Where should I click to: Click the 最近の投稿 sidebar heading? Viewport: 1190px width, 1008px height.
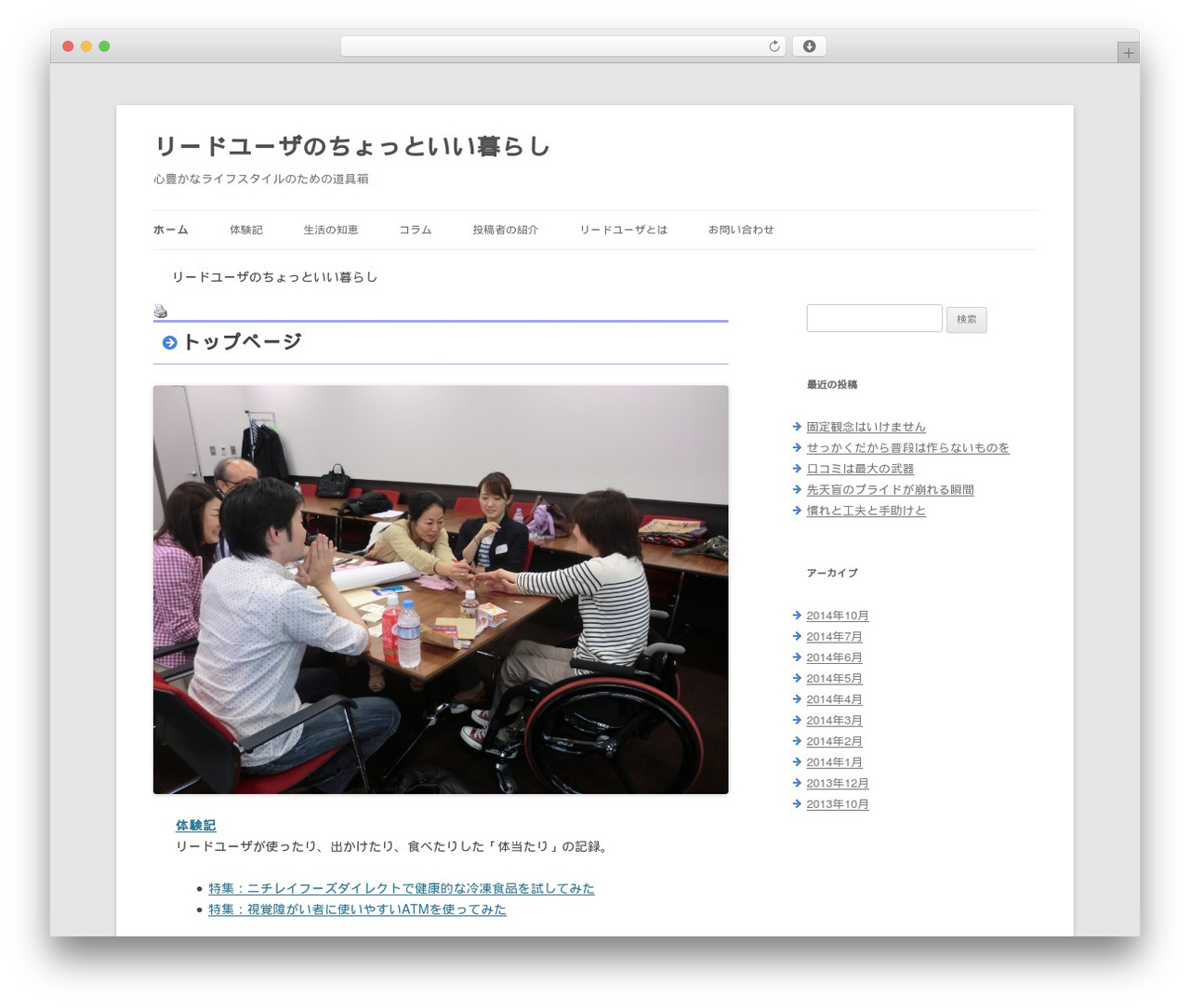click(832, 384)
